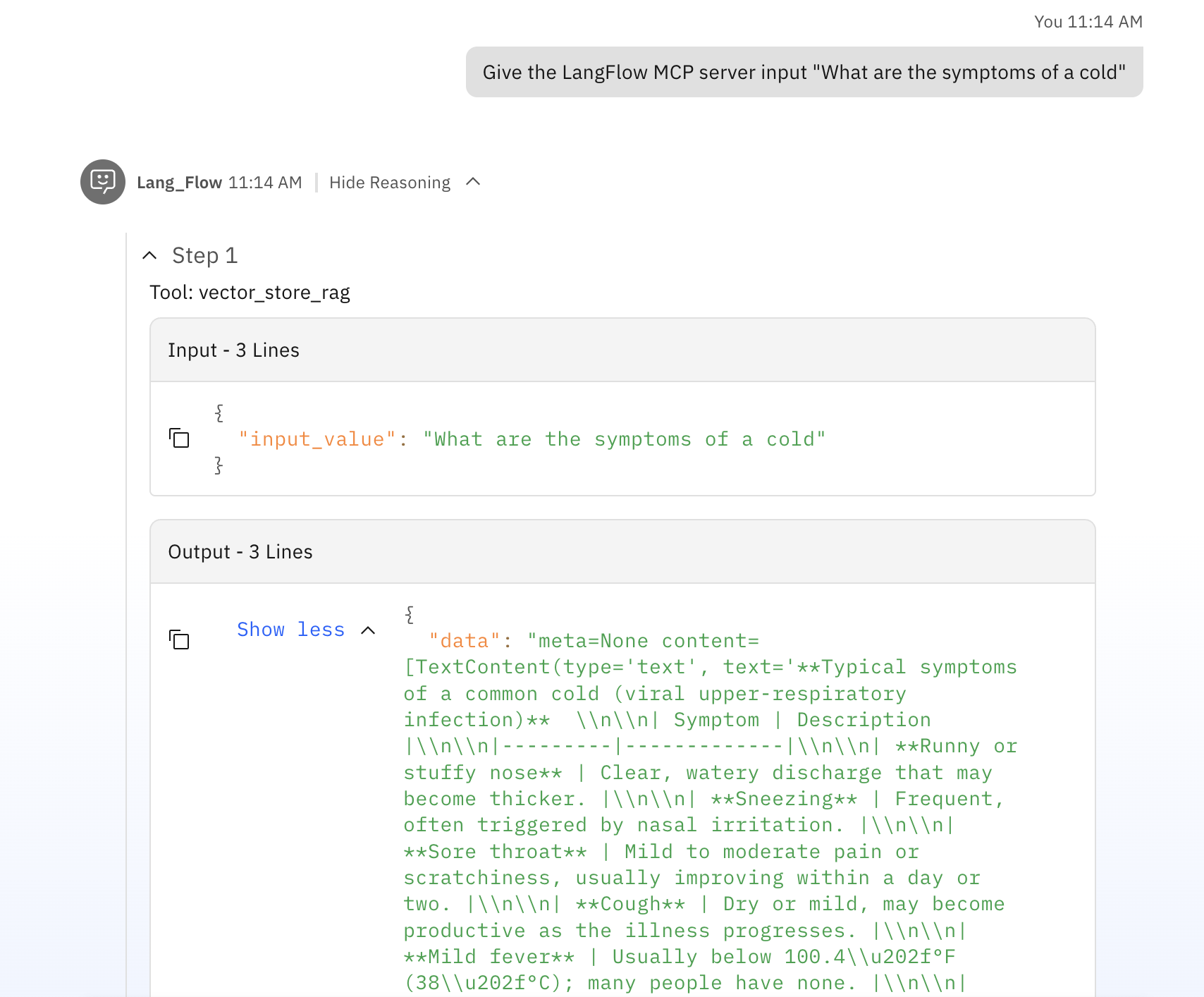Click the "What are the symptoms" input string value
1204x997 pixels.
624,439
